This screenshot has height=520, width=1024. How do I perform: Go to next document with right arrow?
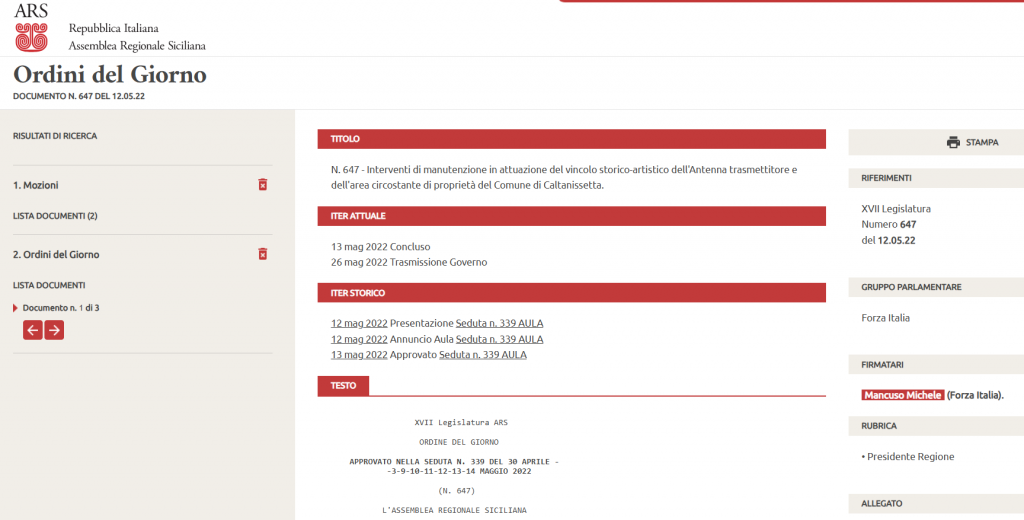click(x=54, y=330)
